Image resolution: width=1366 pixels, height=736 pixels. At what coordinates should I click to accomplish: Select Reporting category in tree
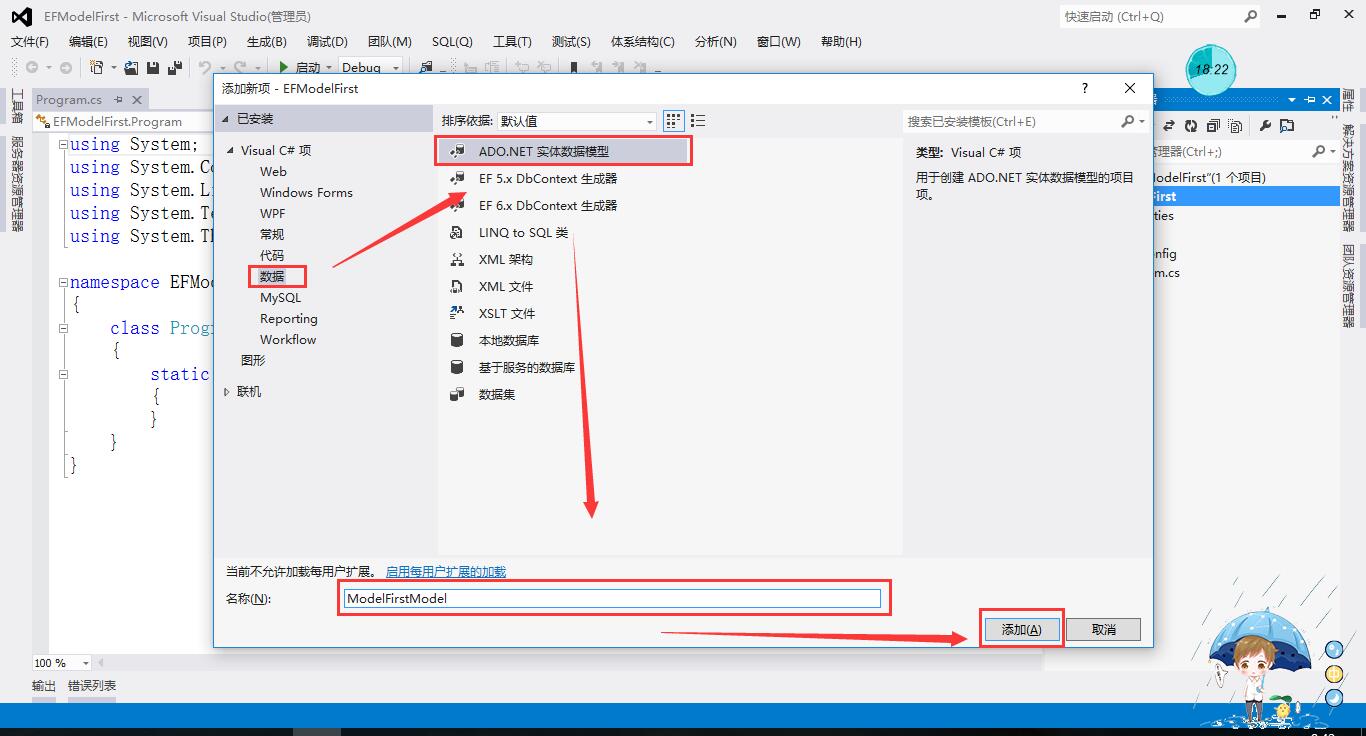coord(289,318)
